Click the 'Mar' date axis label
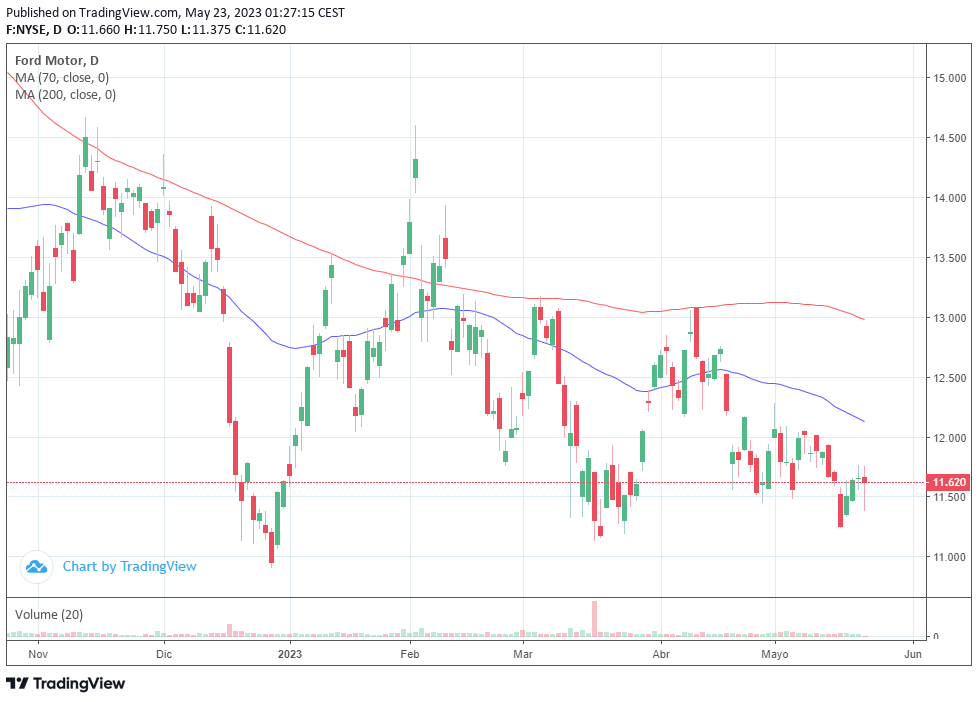978x702 pixels. (x=523, y=654)
